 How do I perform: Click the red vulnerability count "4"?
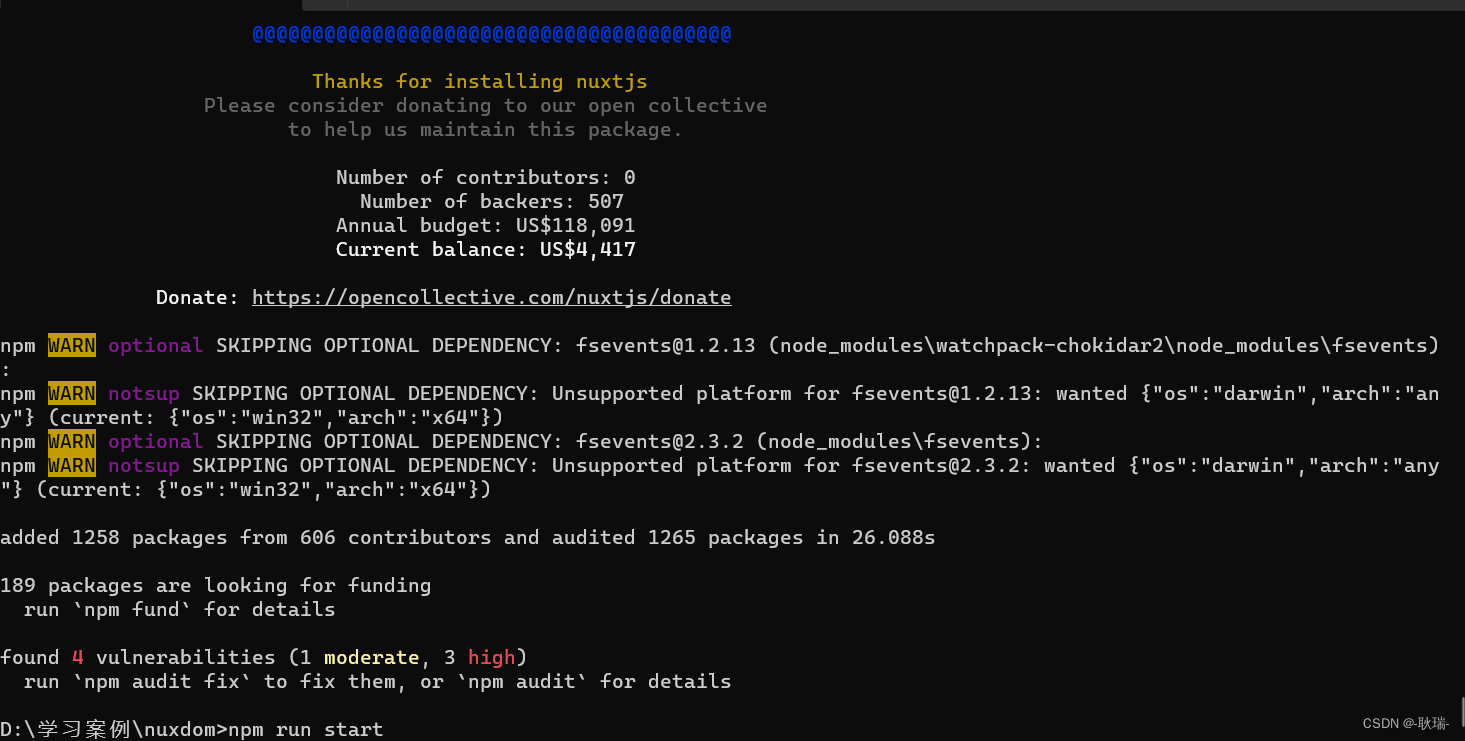point(78,658)
